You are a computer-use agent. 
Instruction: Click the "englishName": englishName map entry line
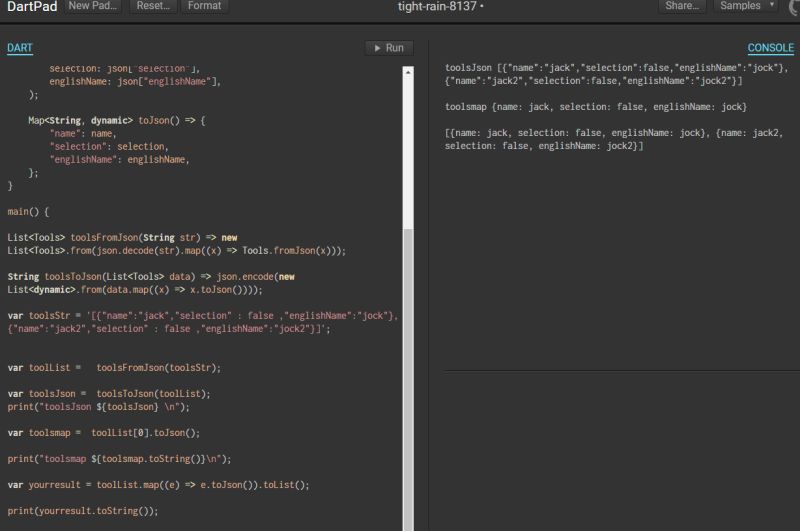[119, 160]
